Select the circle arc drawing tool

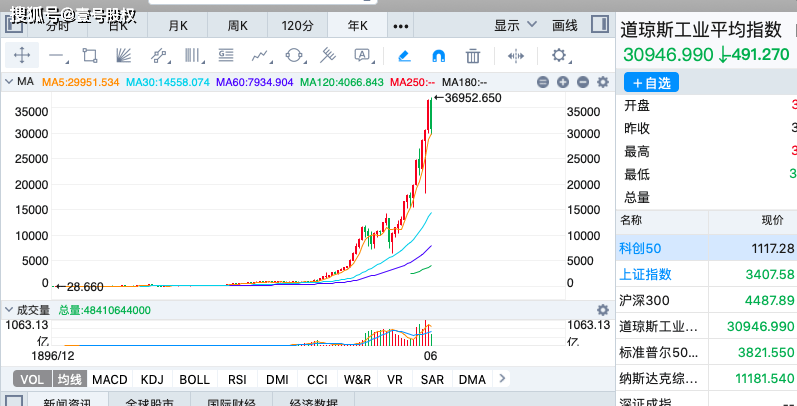tap(294, 55)
